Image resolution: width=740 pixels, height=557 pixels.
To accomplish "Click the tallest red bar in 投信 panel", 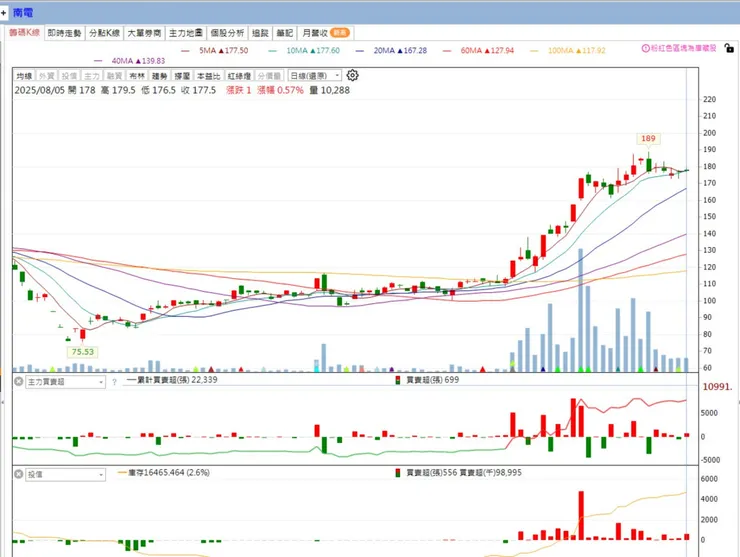I will pyautogui.click(x=581, y=515).
